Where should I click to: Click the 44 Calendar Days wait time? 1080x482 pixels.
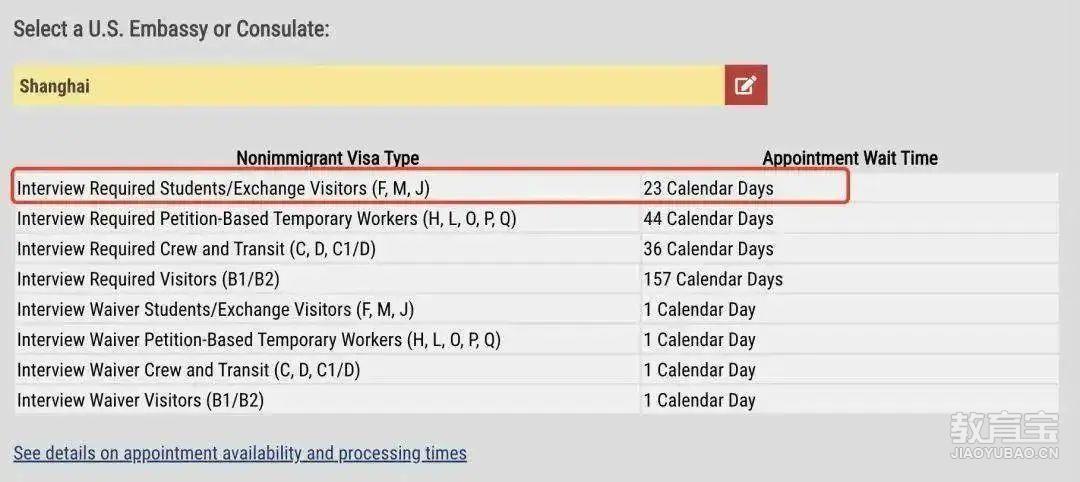[708, 219]
